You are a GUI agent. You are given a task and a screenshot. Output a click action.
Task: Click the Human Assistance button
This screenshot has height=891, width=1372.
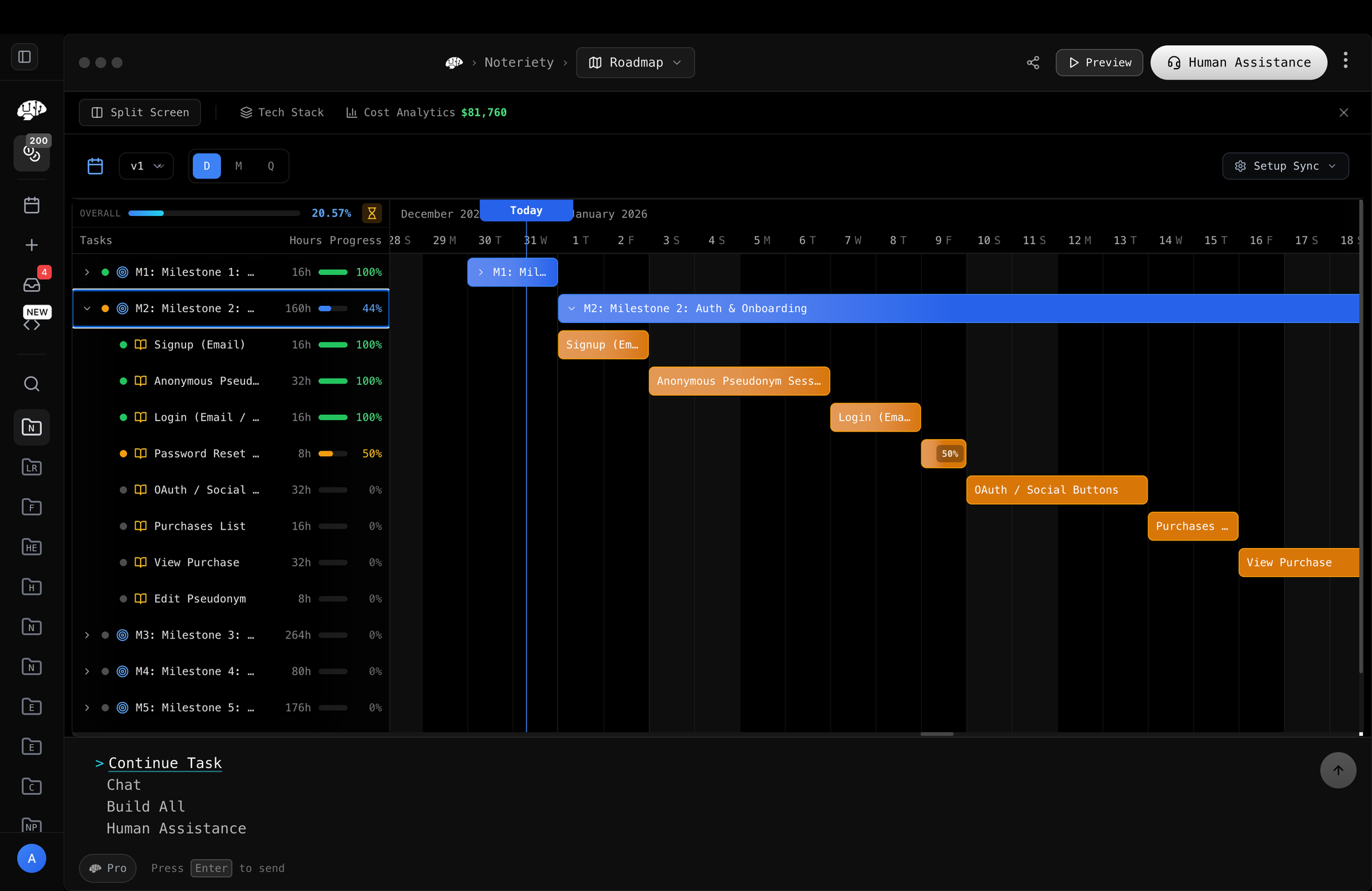pyautogui.click(x=1238, y=62)
